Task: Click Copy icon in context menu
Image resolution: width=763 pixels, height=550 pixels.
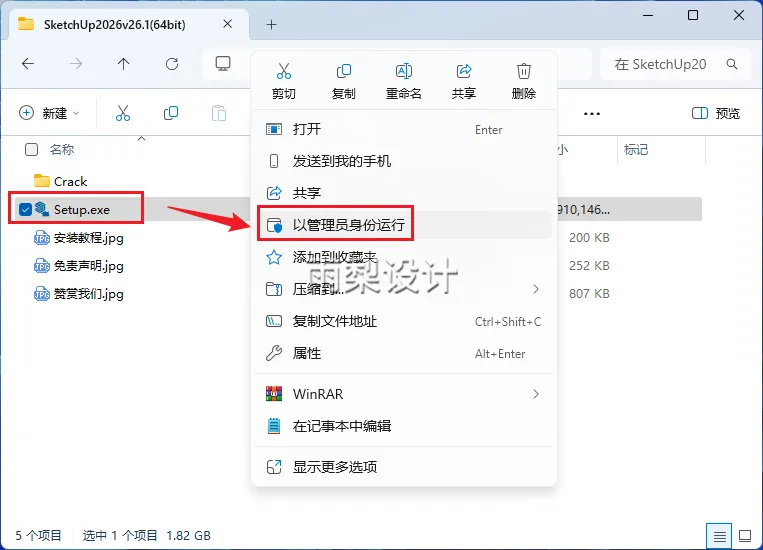Action: 344,72
